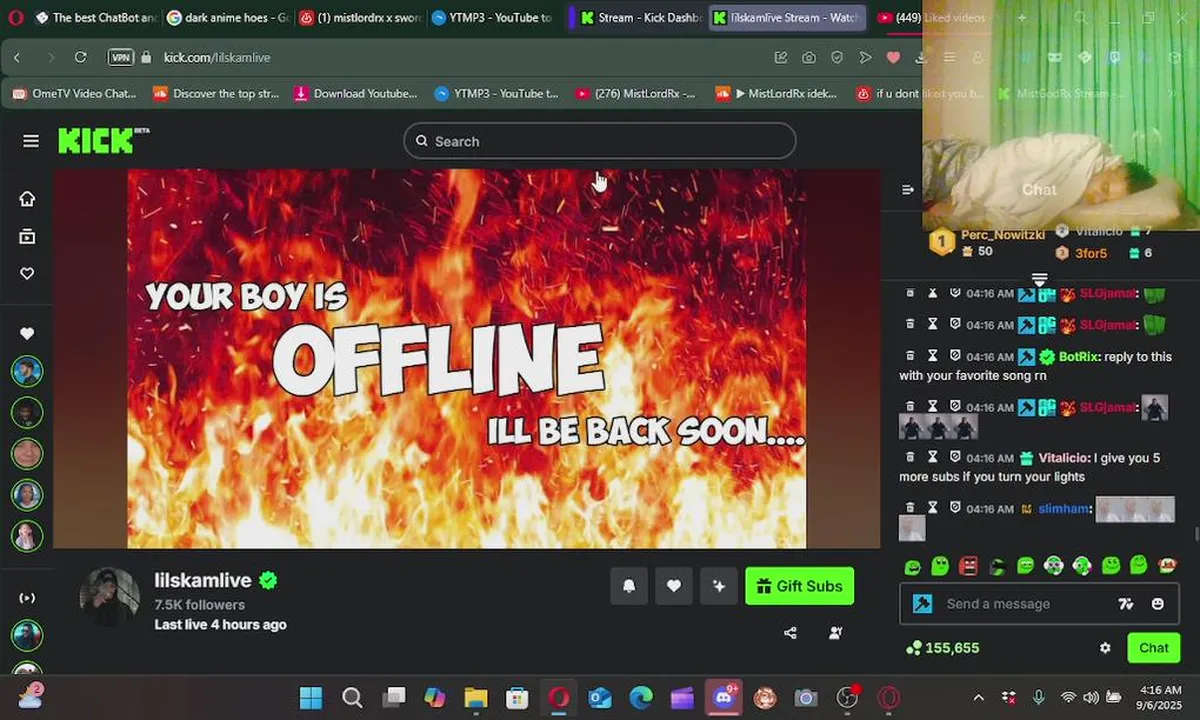The image size is (1200, 720).
Task: Go back in browser
Action: pyautogui.click(x=17, y=57)
